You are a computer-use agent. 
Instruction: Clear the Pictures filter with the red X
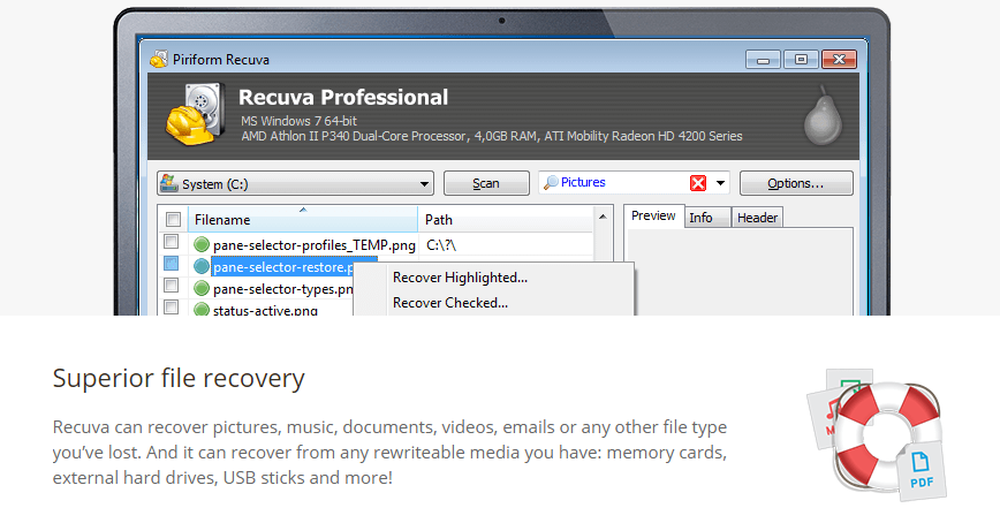point(698,184)
